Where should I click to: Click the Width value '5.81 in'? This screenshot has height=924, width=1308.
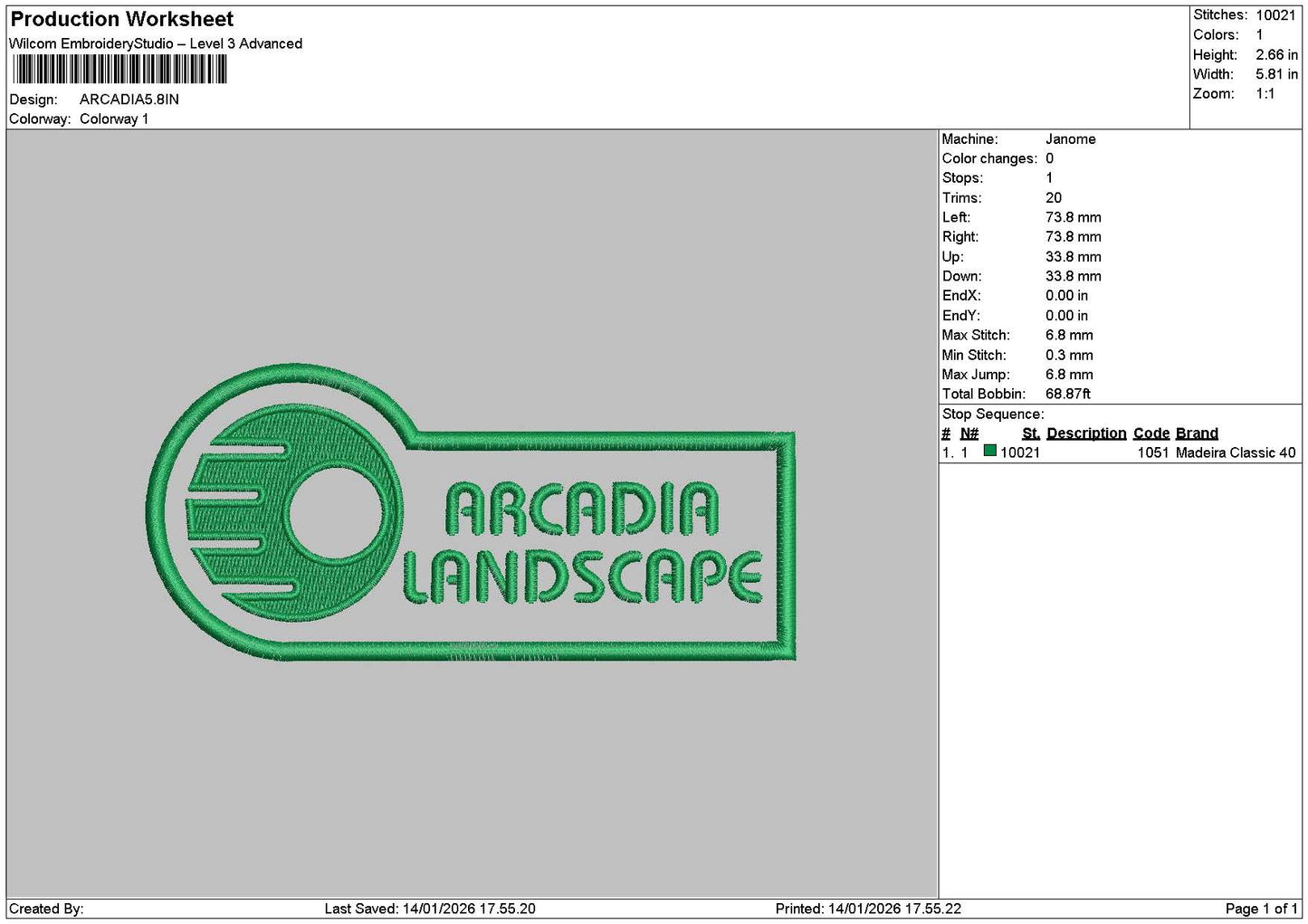point(1276,74)
